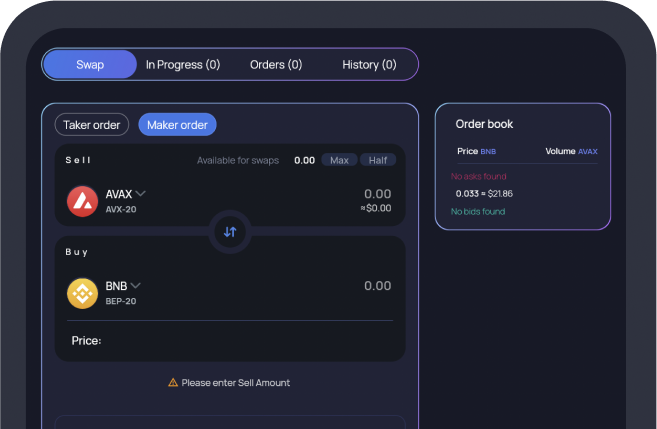
Task: Click the 'Available for swaps' label
Action: point(238,160)
